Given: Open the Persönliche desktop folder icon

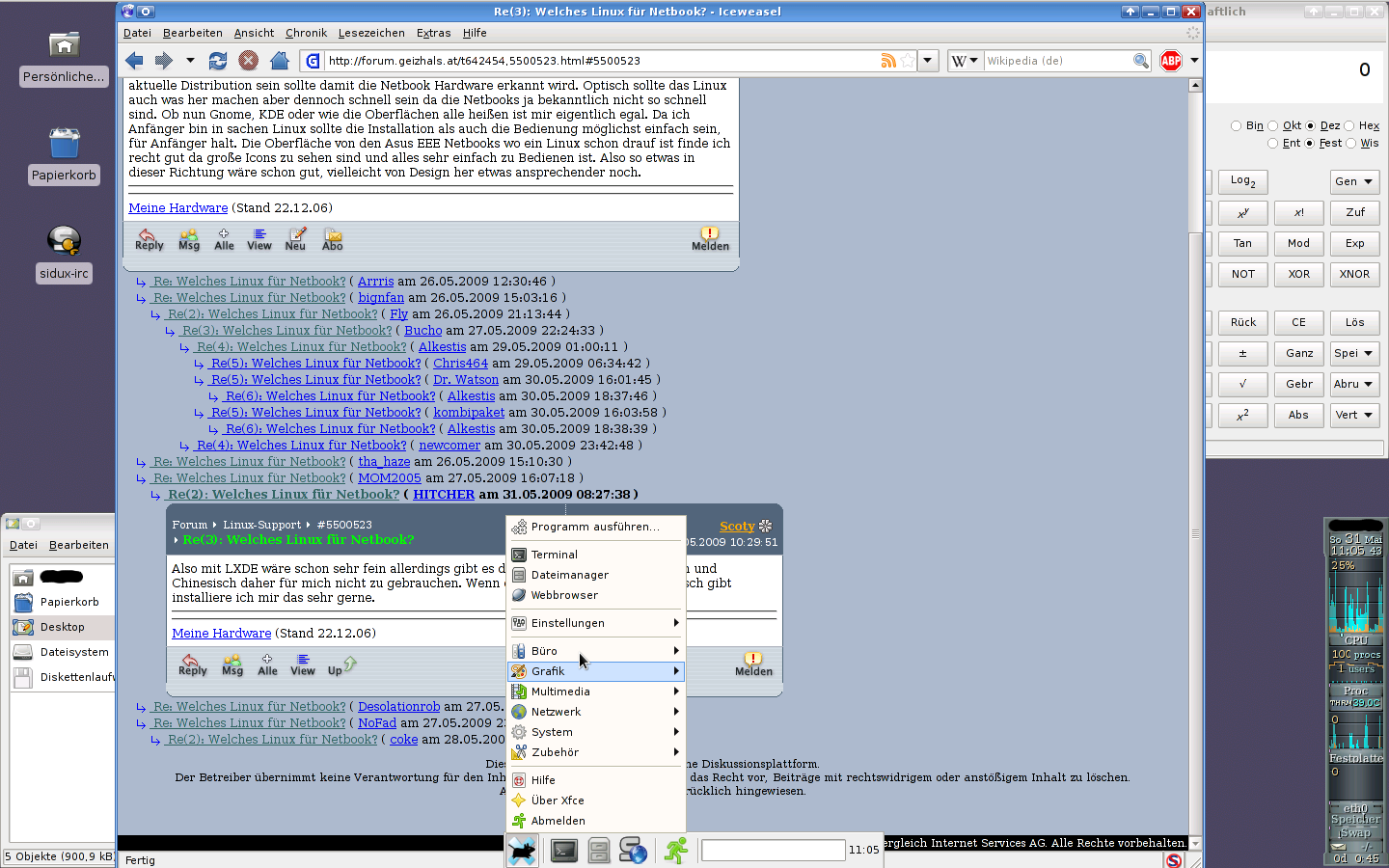Looking at the screenshot, I should [64, 58].
